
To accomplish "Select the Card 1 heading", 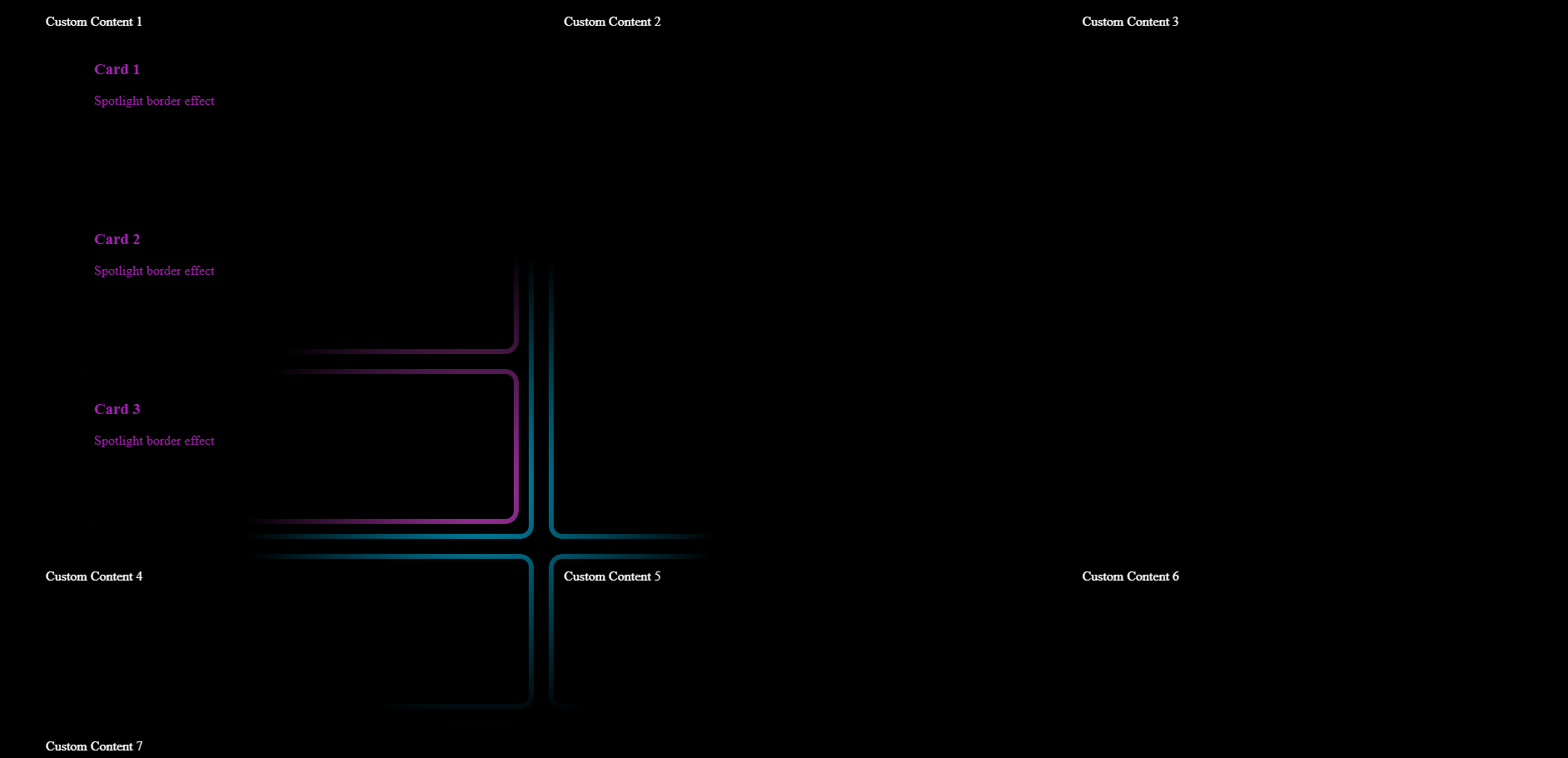I will tap(117, 69).
